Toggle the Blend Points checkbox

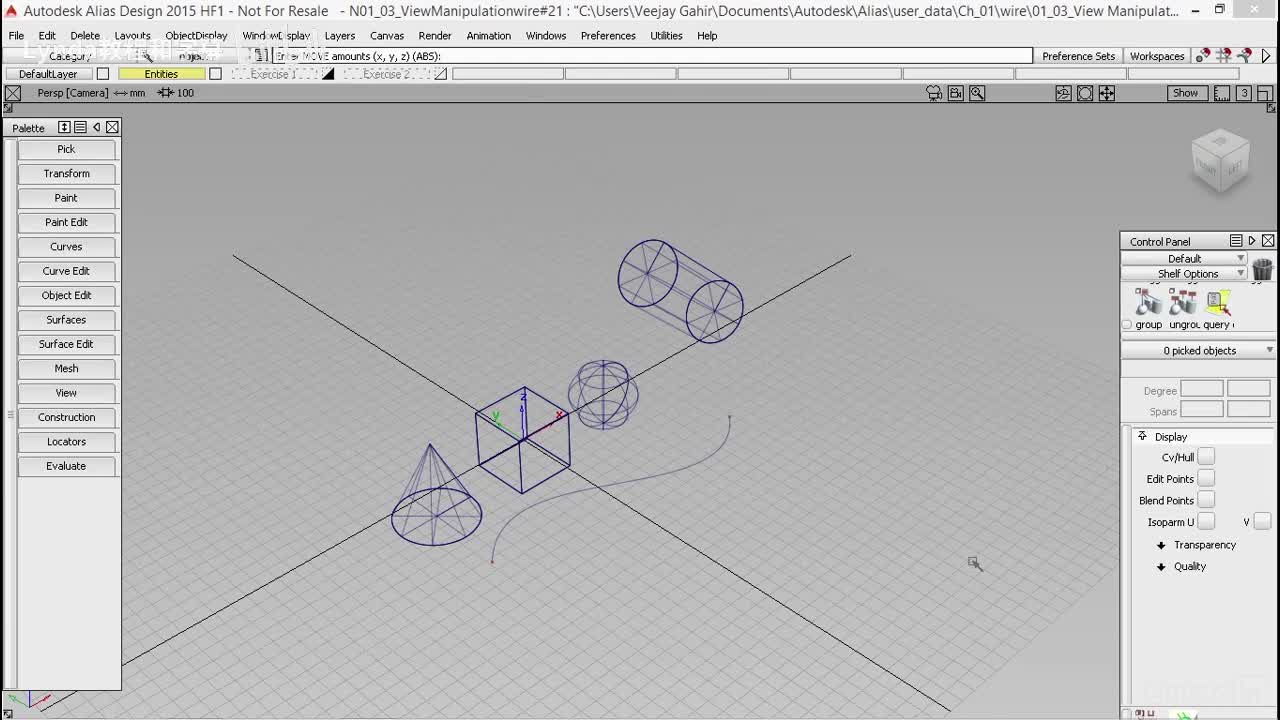tap(1206, 500)
